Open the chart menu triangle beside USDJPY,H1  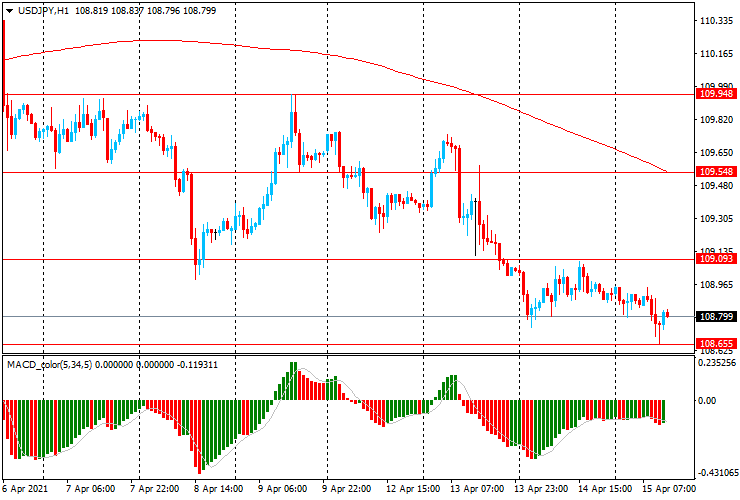point(9,11)
